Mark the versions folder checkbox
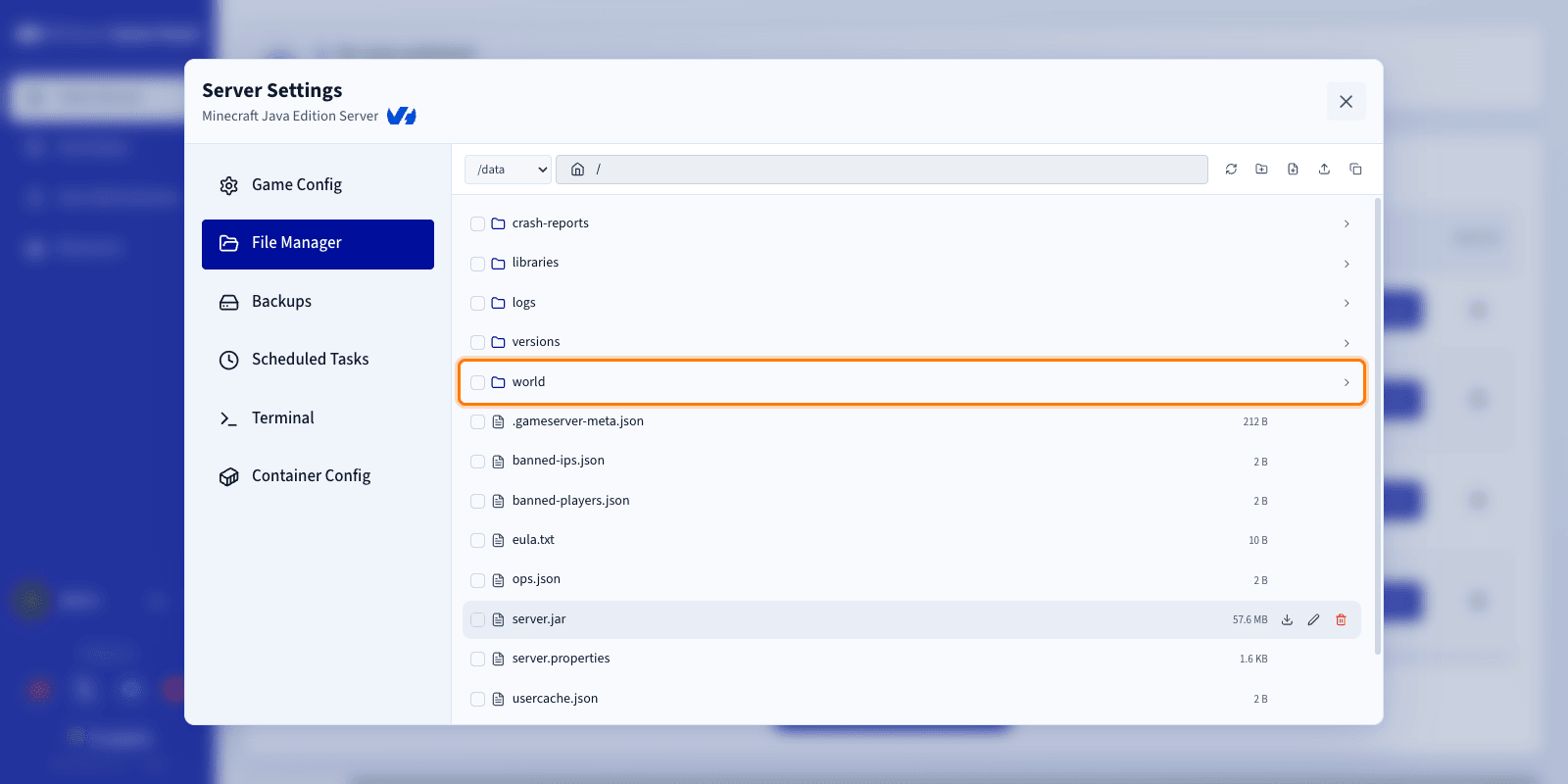The image size is (1568, 784). (477, 342)
